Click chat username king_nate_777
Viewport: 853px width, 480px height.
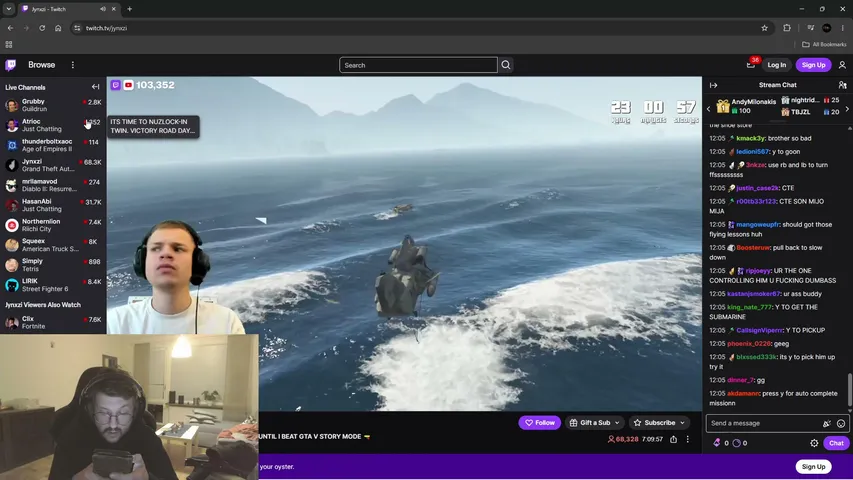pyautogui.click(x=749, y=307)
